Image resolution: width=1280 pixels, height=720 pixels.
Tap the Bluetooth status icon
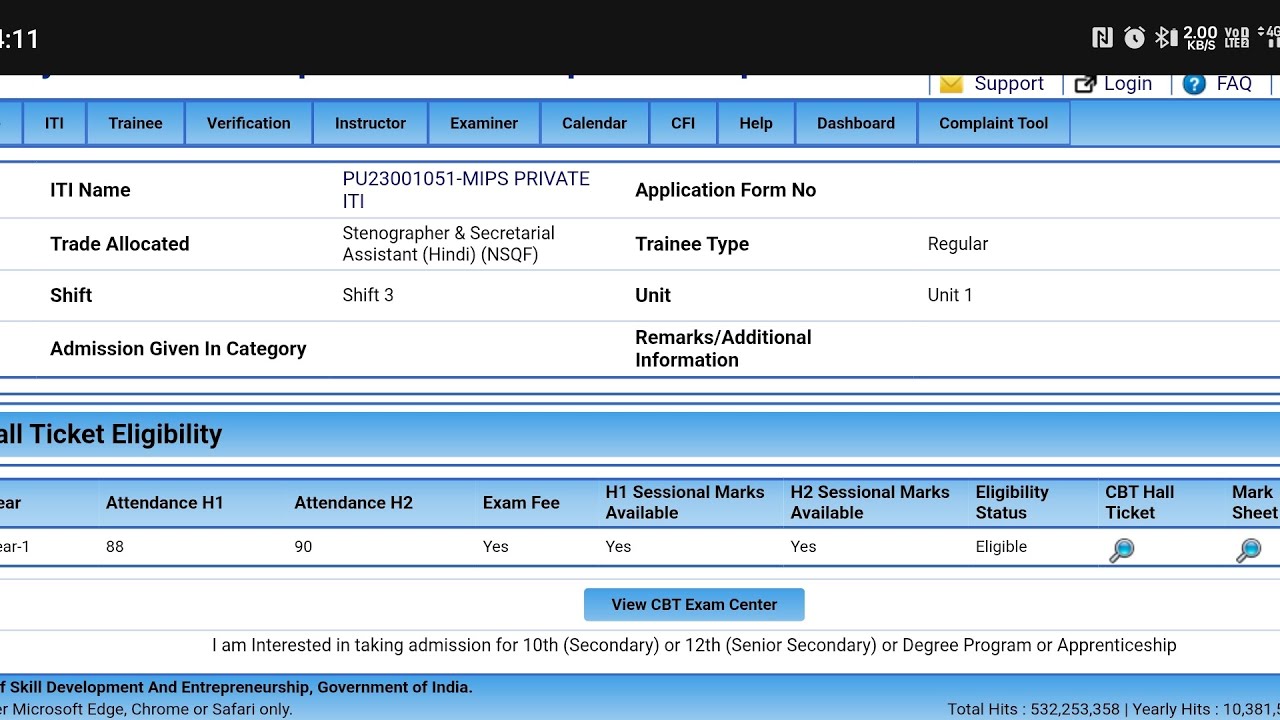pyautogui.click(x=1165, y=38)
